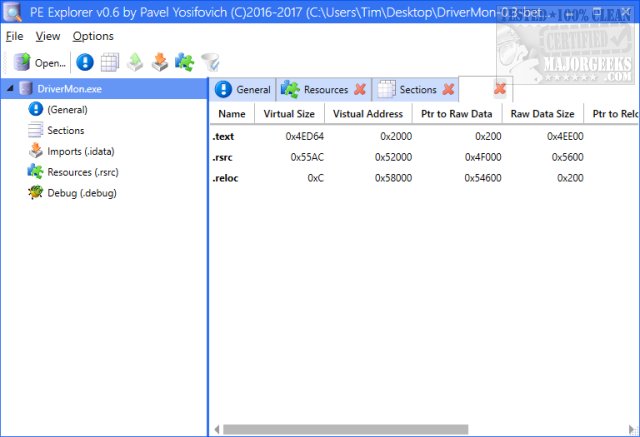Click the horizontal scrollbar thumb
The height and width of the screenshot is (437, 640).
tap(345, 429)
